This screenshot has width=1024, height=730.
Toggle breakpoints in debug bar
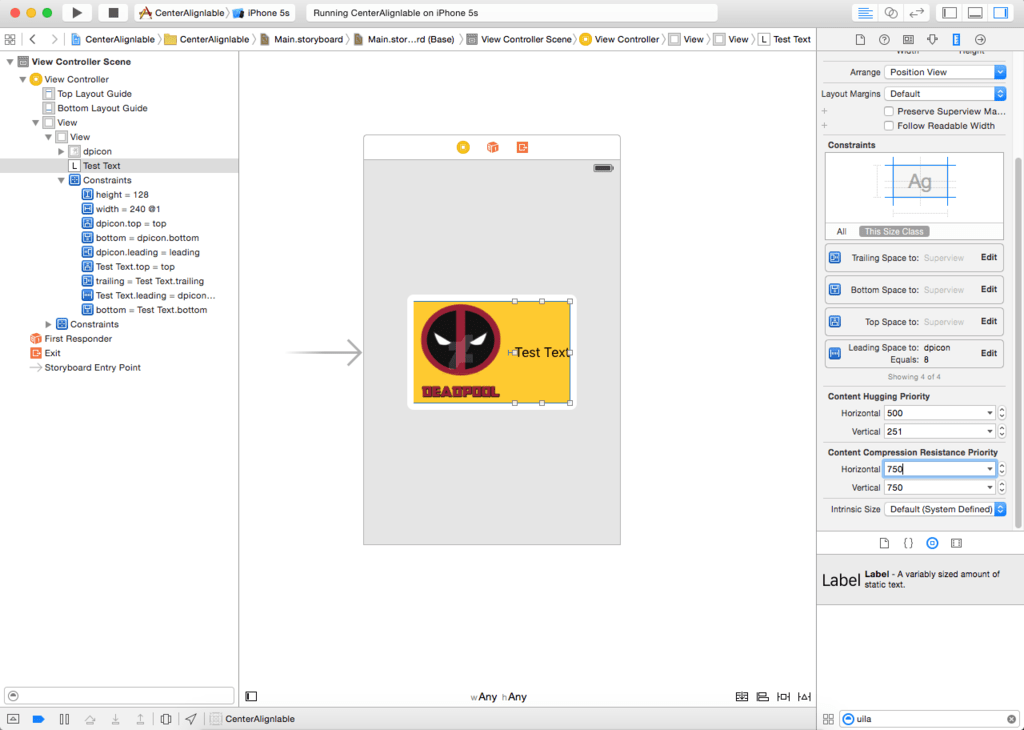click(39, 719)
